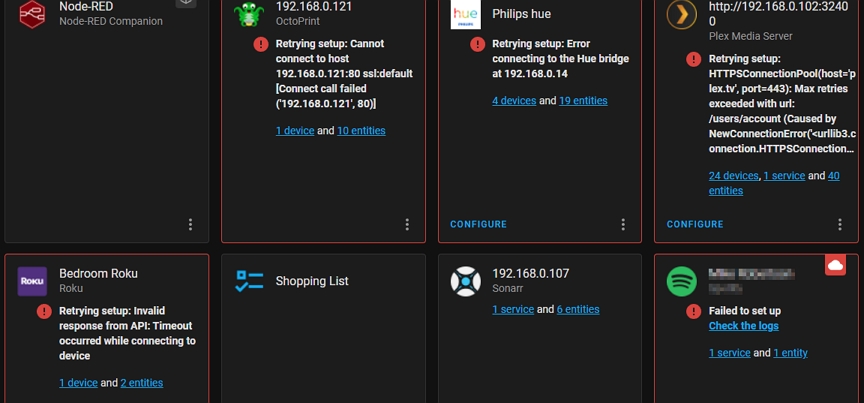Viewport: 864px width, 403px height.
Task: Click the Node-RED logo icon
Action: [32, 14]
